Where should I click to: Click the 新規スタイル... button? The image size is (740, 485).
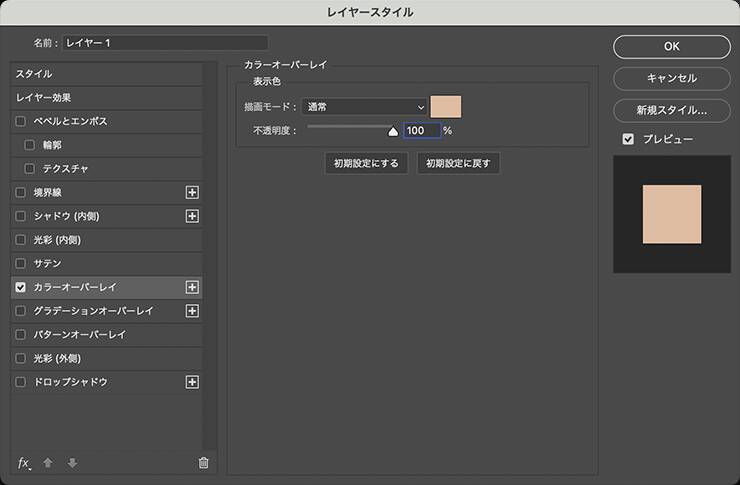(x=671, y=110)
